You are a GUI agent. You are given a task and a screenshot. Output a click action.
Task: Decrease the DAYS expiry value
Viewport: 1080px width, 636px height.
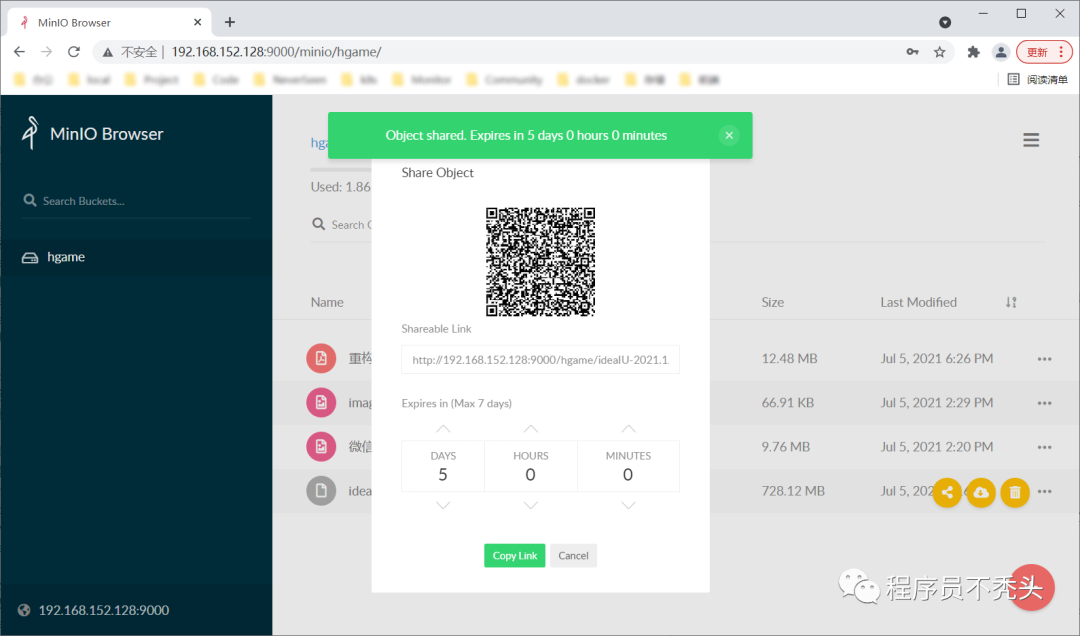click(443, 505)
